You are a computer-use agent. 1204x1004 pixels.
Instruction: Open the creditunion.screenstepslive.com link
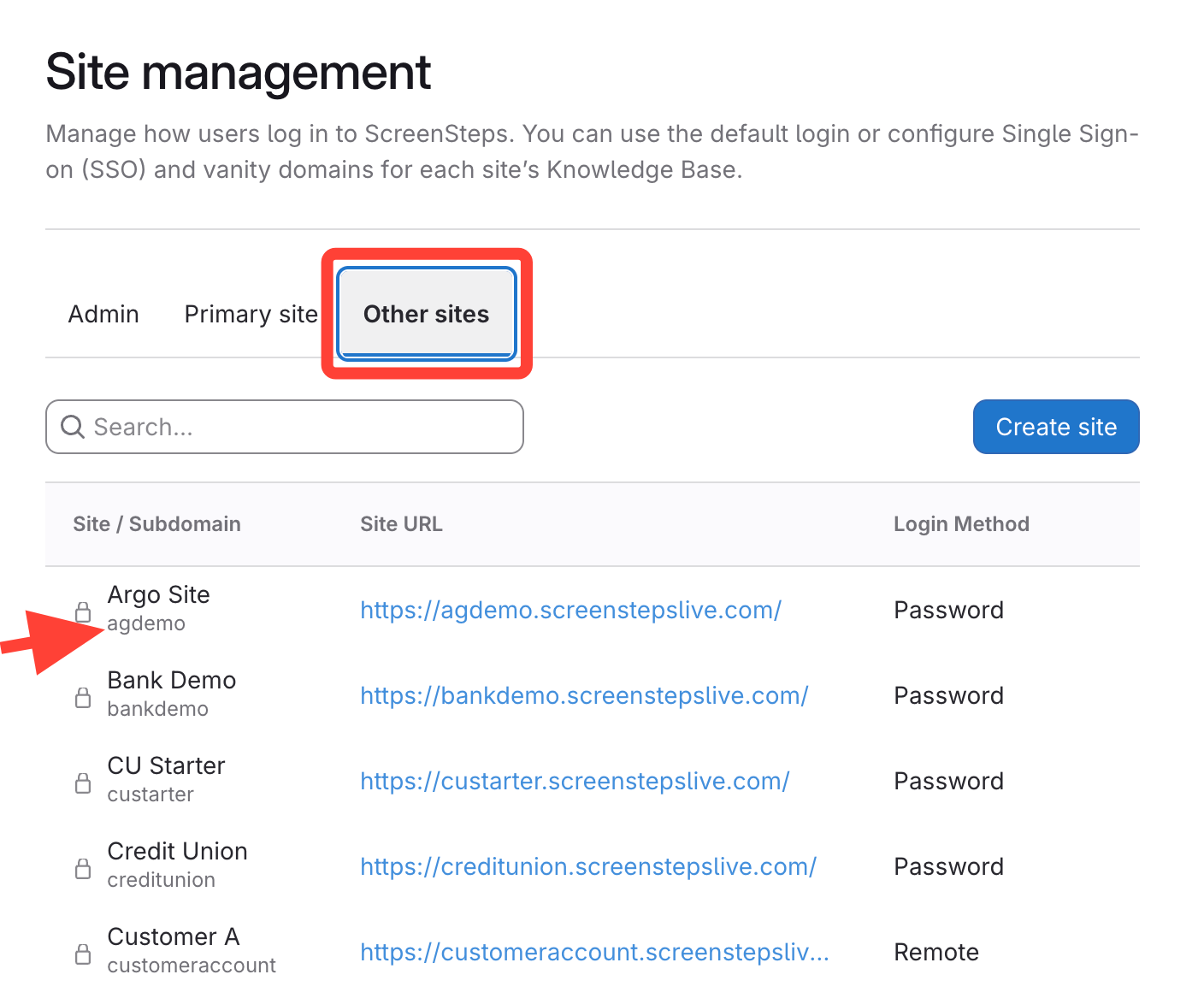coord(588,866)
